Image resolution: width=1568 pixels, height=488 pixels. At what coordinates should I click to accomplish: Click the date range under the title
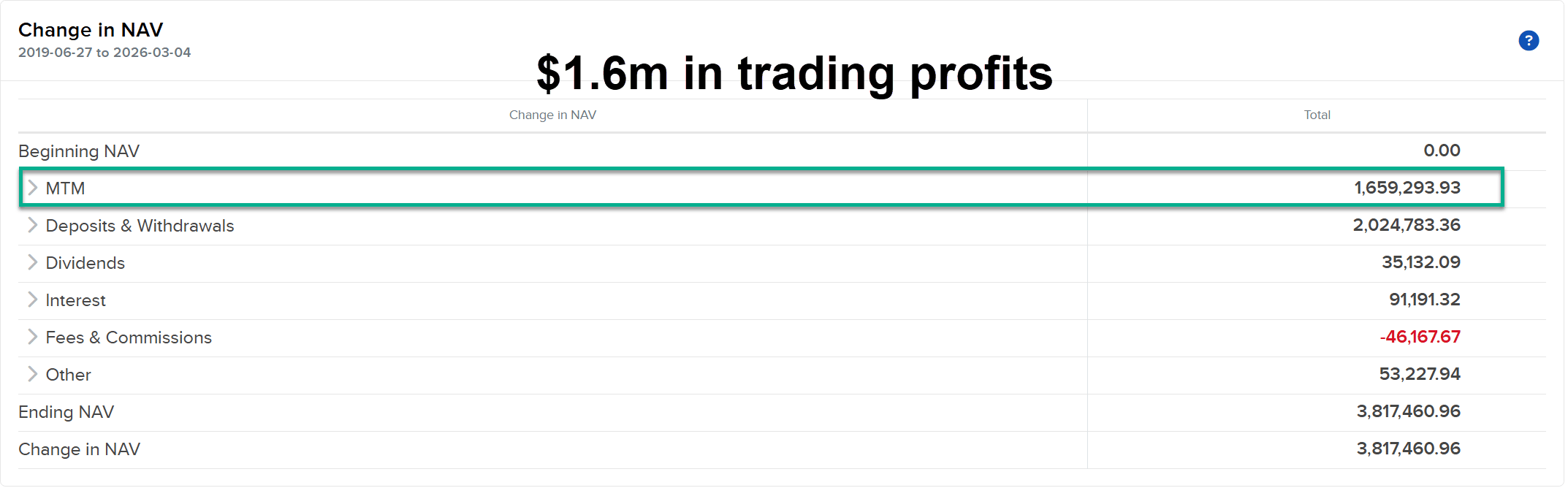(x=104, y=53)
